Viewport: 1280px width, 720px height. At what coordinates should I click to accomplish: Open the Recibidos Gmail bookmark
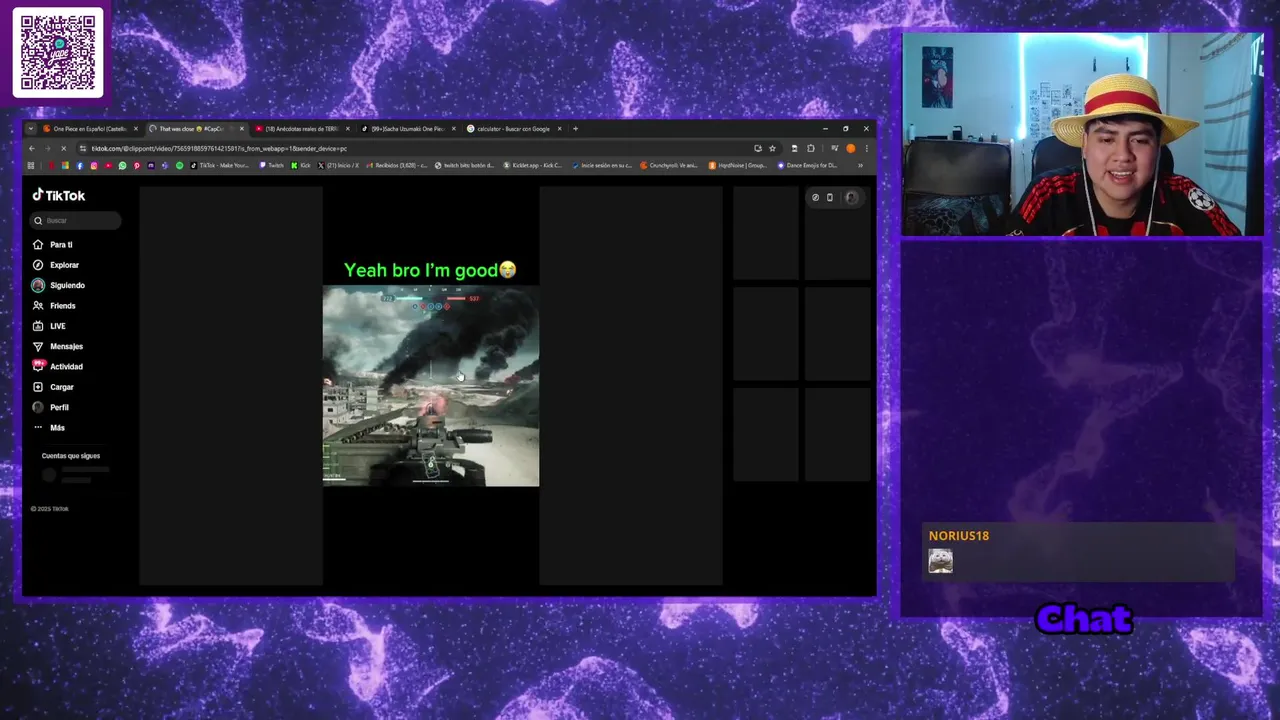click(398, 165)
